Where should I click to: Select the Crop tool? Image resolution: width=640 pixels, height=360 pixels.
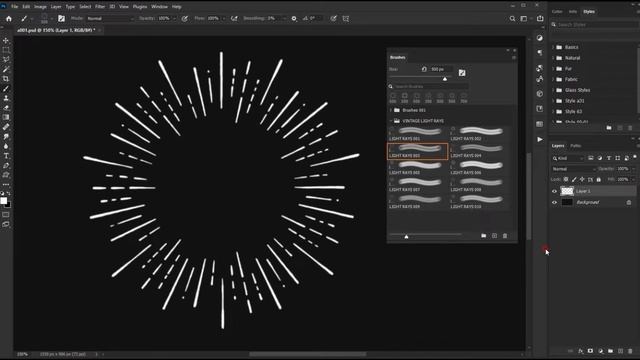click(x=6, y=79)
